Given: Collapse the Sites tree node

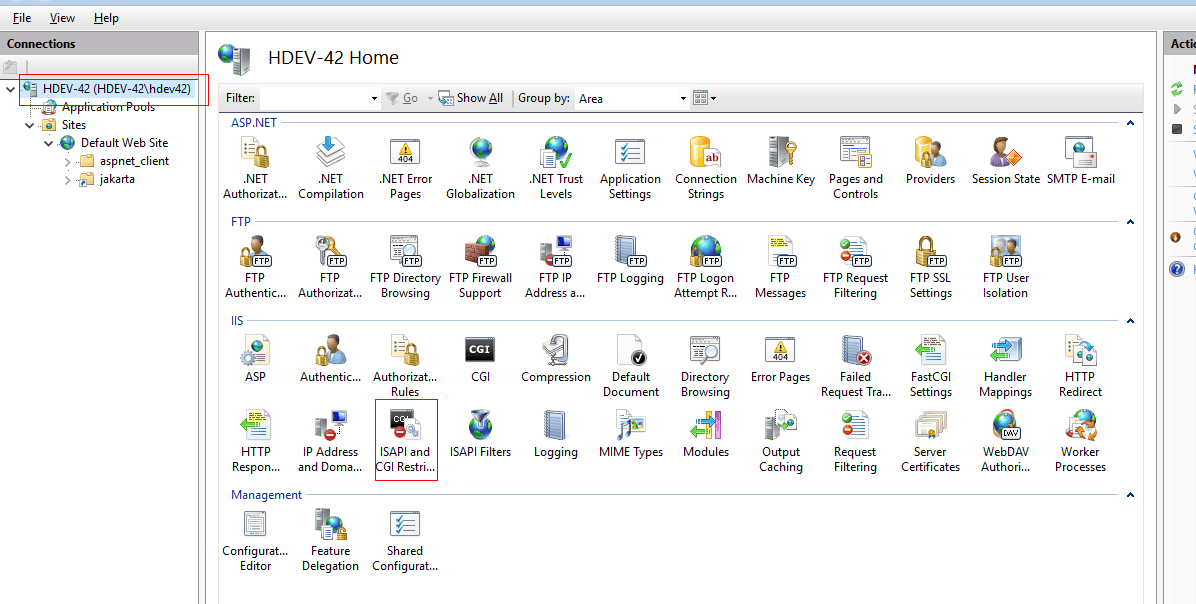Looking at the screenshot, I should coord(30,125).
